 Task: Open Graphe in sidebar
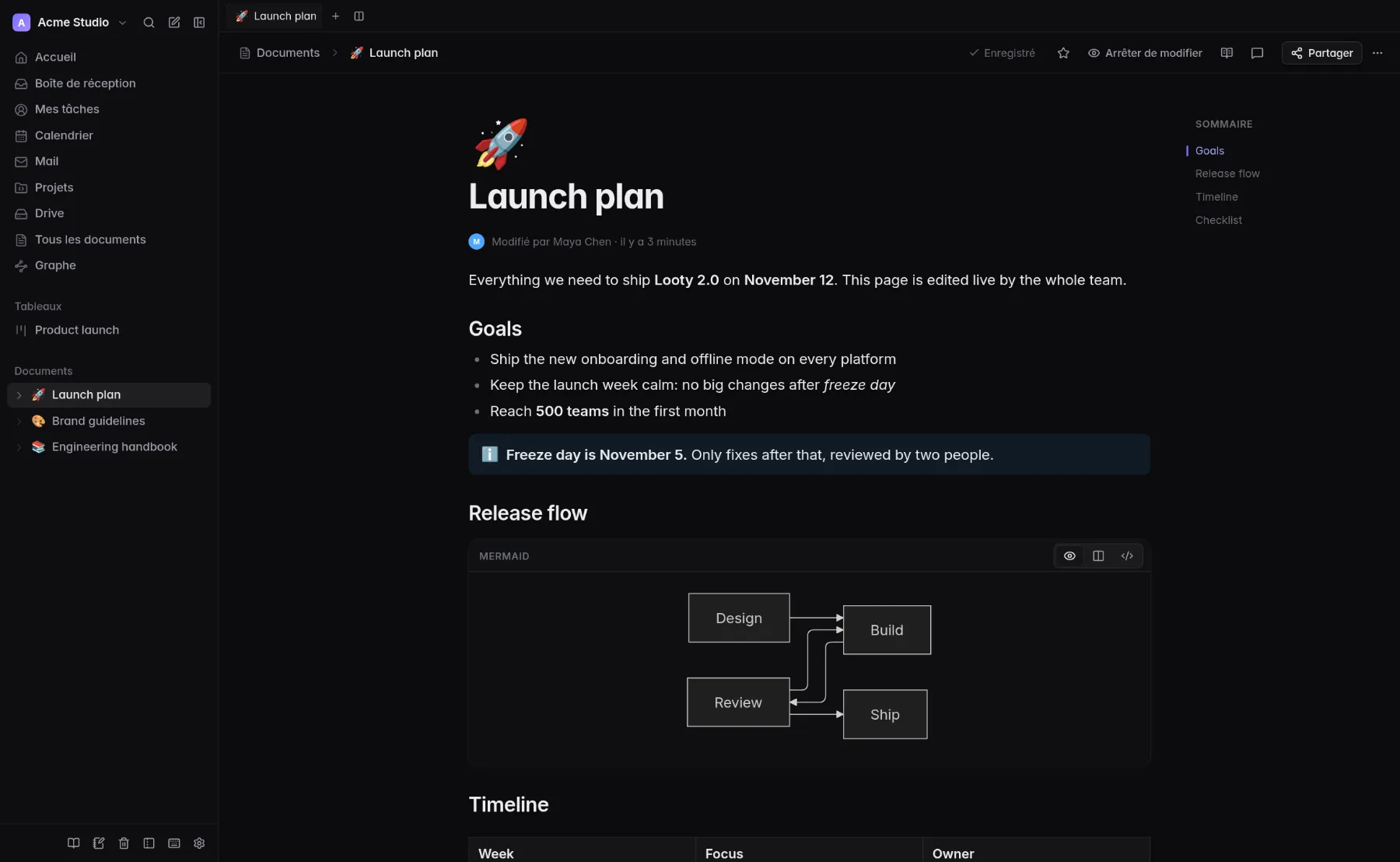tap(109, 265)
